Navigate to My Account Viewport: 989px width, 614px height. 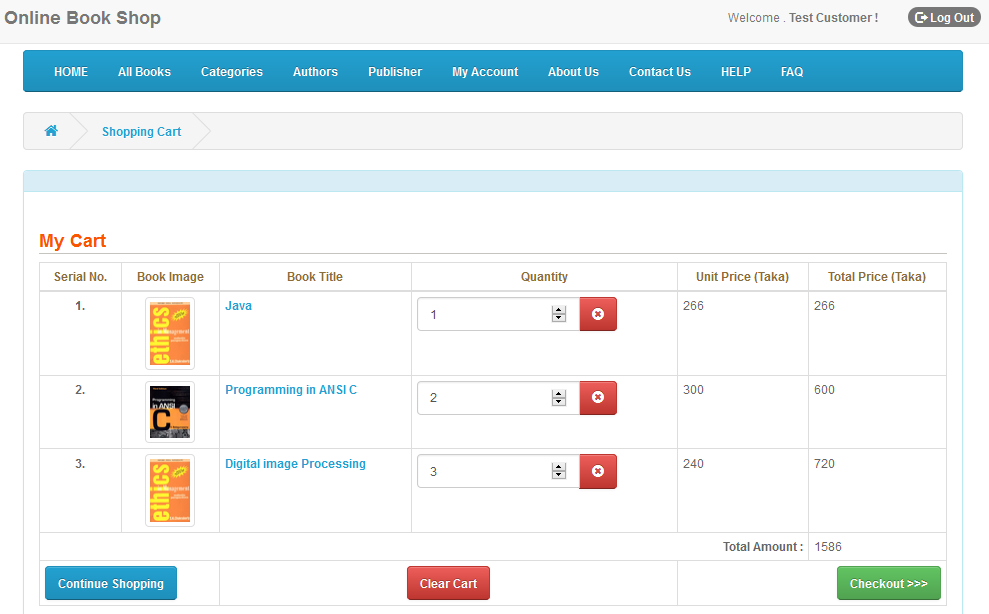[x=485, y=72]
